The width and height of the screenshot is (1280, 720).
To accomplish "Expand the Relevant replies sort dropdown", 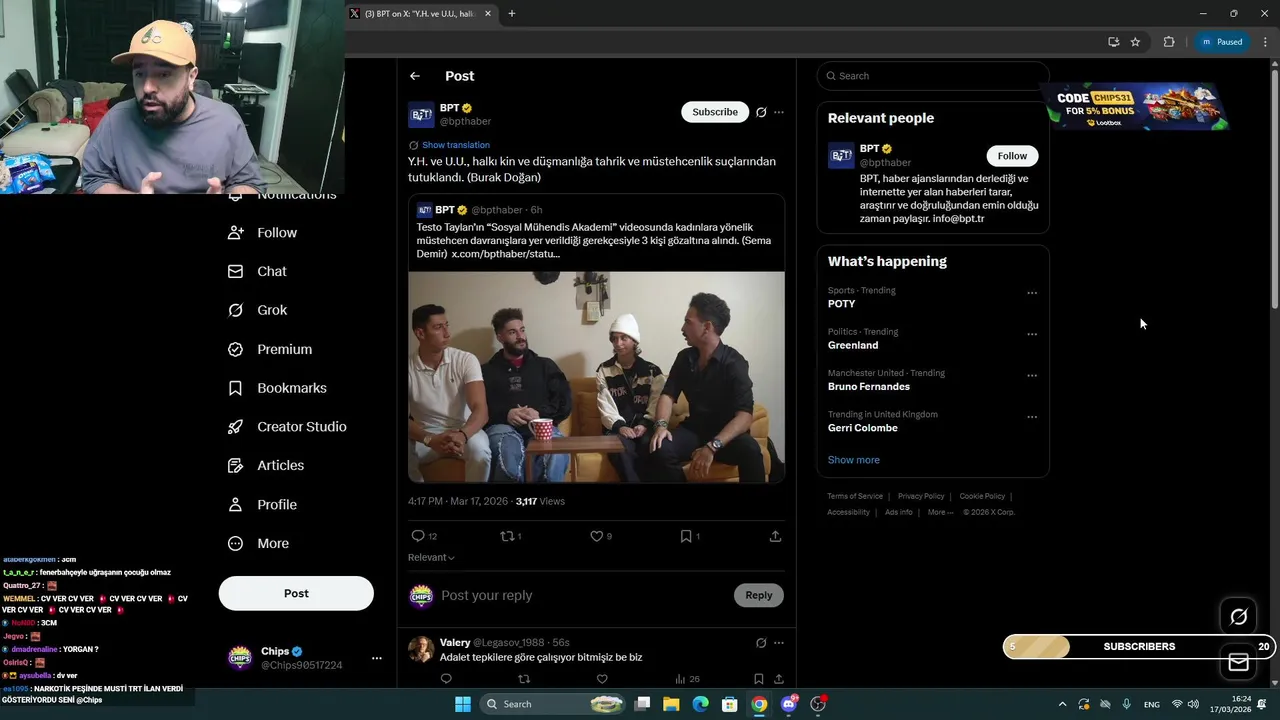I will pyautogui.click(x=431, y=557).
